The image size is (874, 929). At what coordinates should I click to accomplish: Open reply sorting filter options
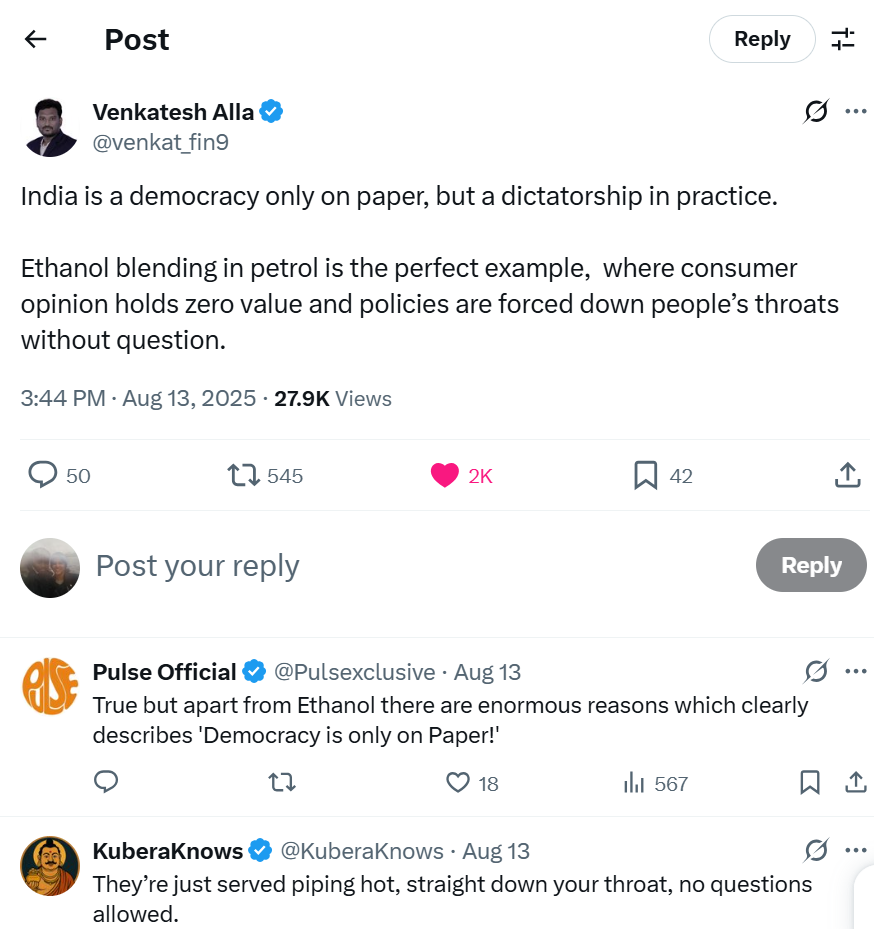point(843,39)
